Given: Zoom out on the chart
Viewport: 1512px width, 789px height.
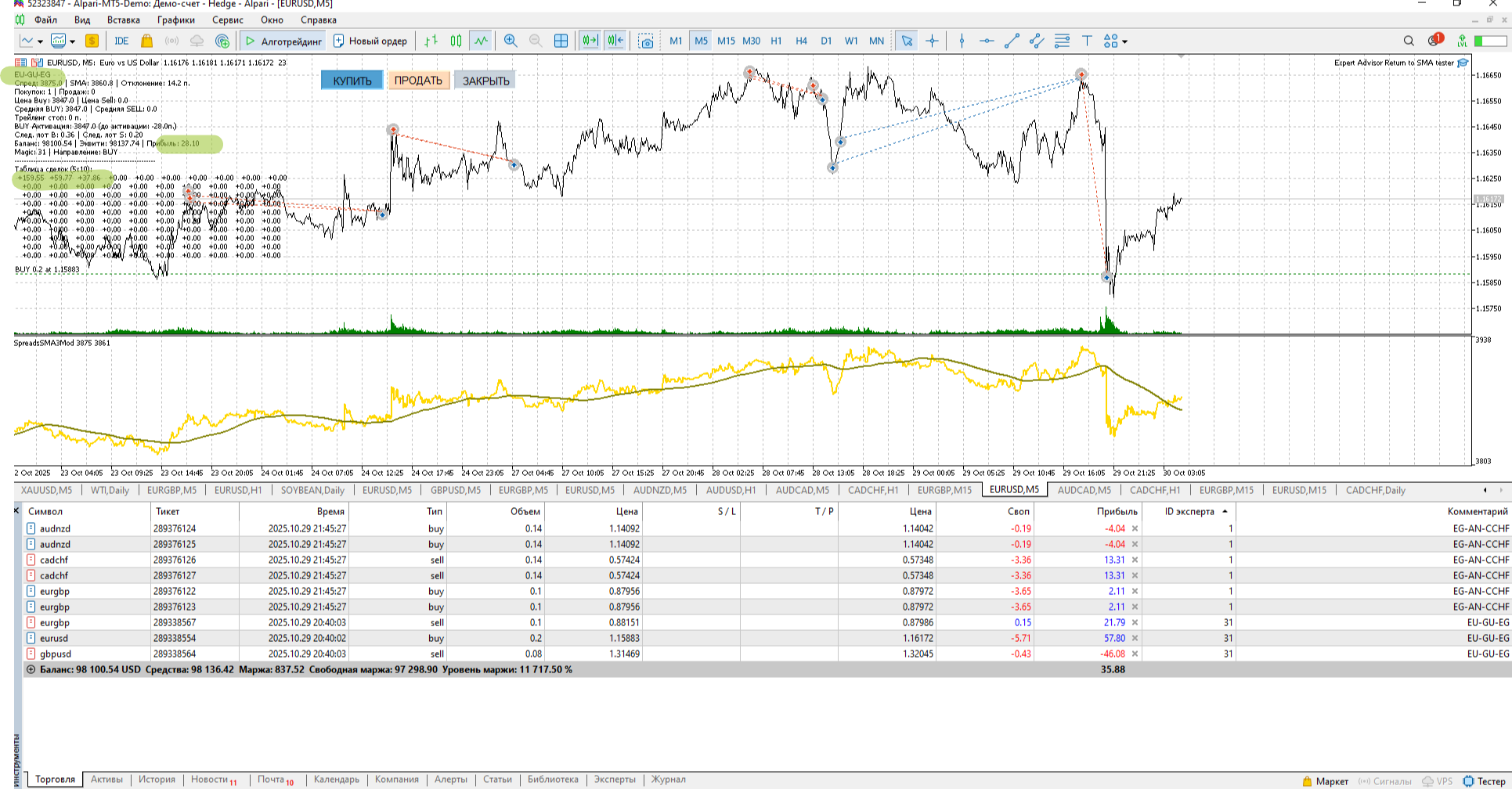Looking at the screenshot, I should coord(536,41).
